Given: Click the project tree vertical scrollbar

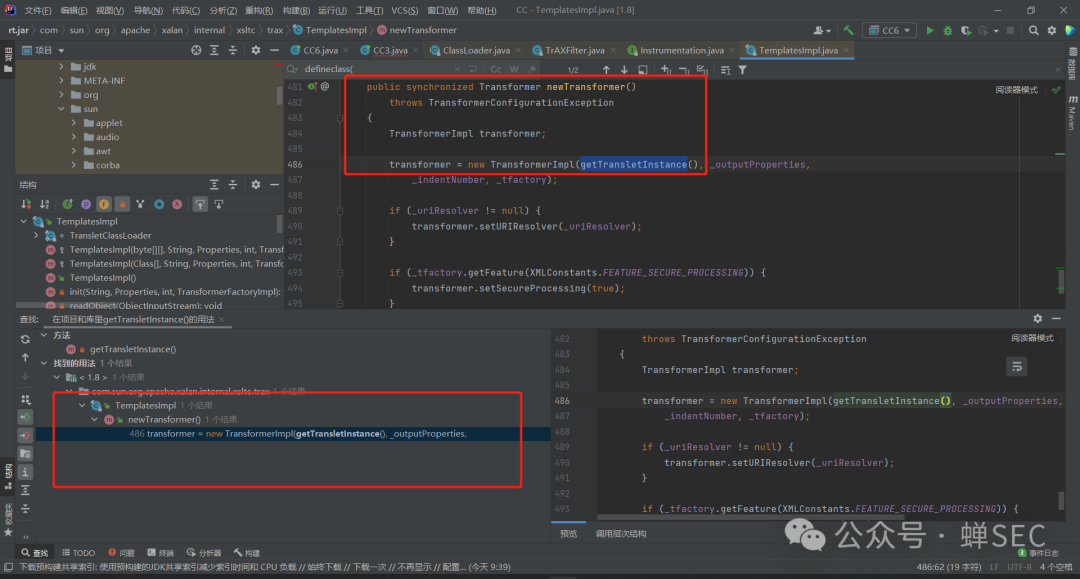Looking at the screenshot, I should click(279, 95).
